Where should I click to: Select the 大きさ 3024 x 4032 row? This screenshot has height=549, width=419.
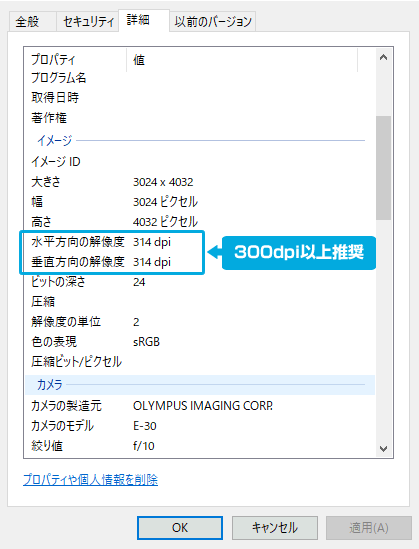click(x=200, y=182)
